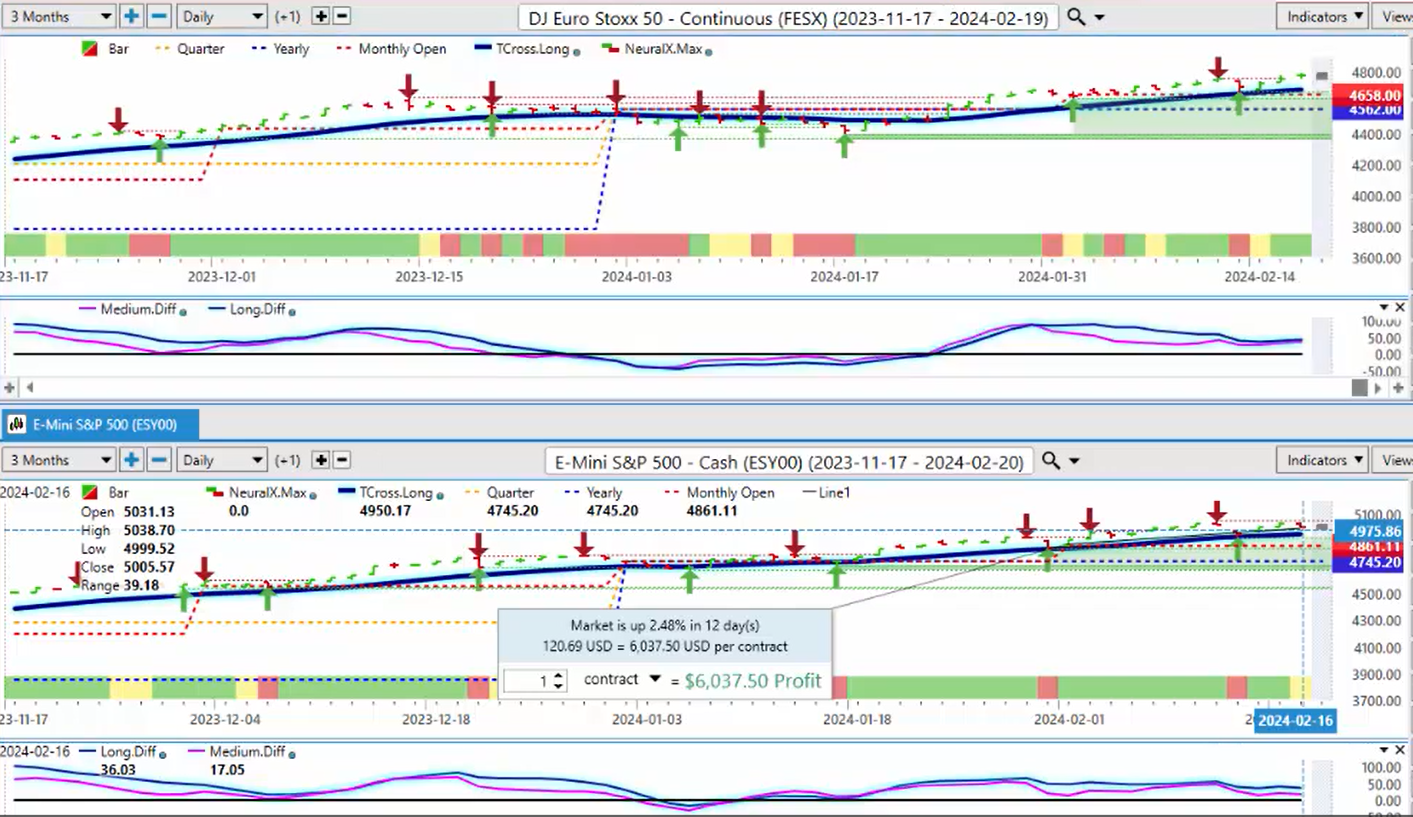Expand arrow beside ESY00 search magnifier
Viewport: 1413px width, 817px height.
tap(1074, 461)
